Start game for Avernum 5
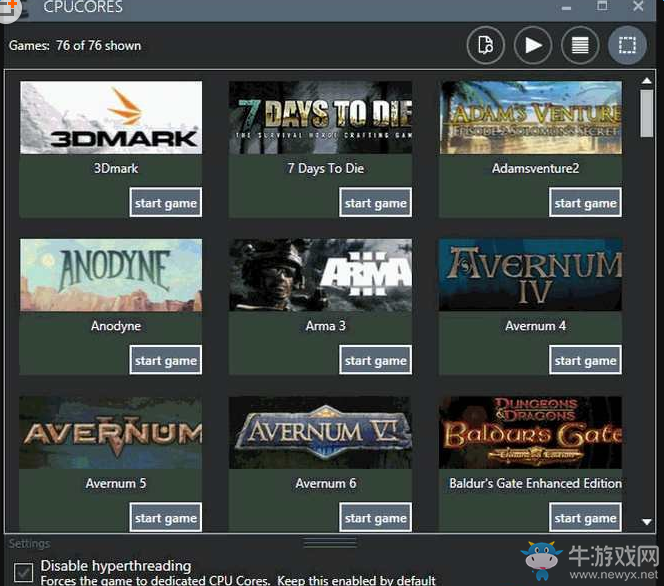Image resolution: width=664 pixels, height=586 pixels. pos(166,517)
